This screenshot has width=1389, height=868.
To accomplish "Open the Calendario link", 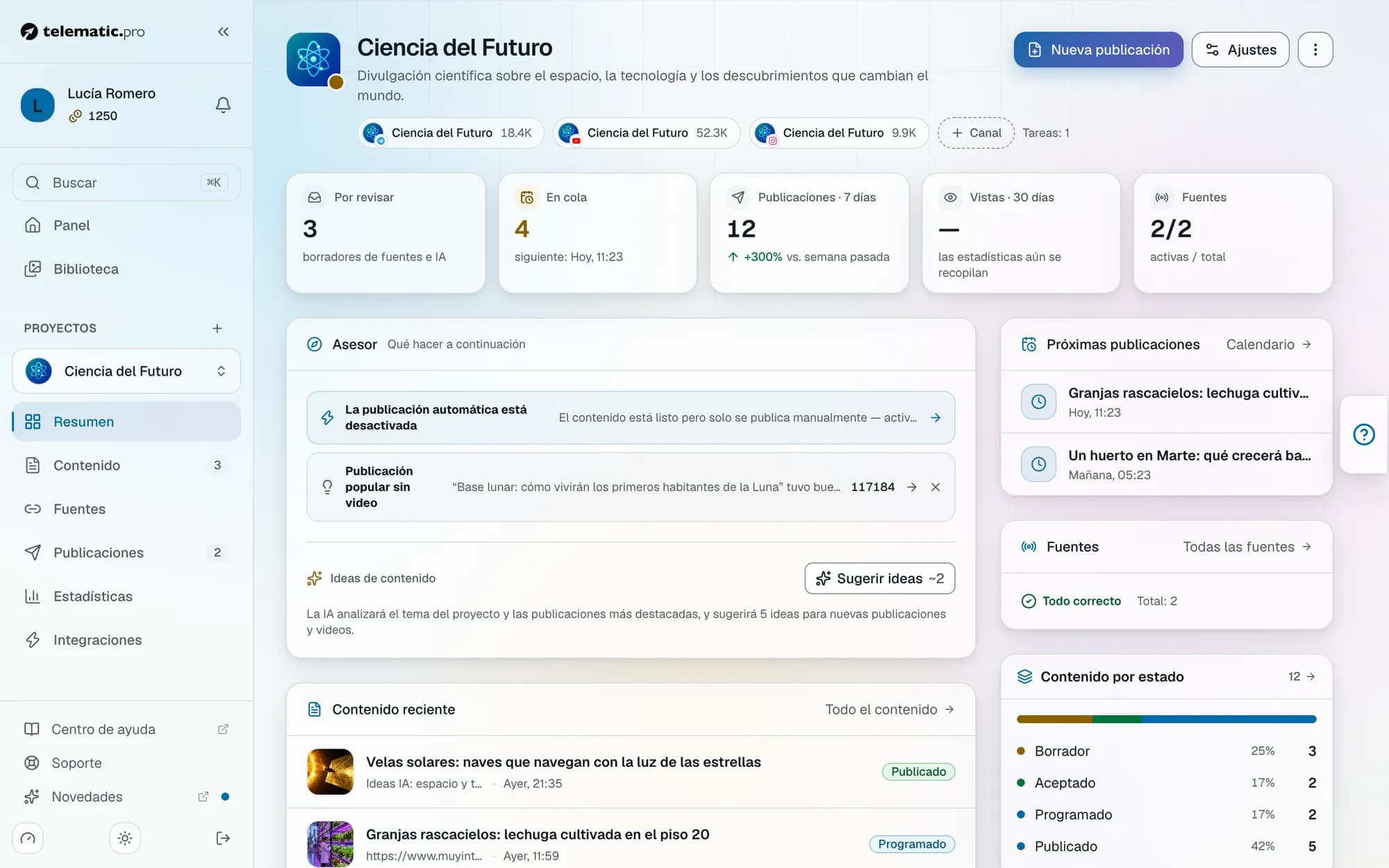I will click(x=1268, y=344).
